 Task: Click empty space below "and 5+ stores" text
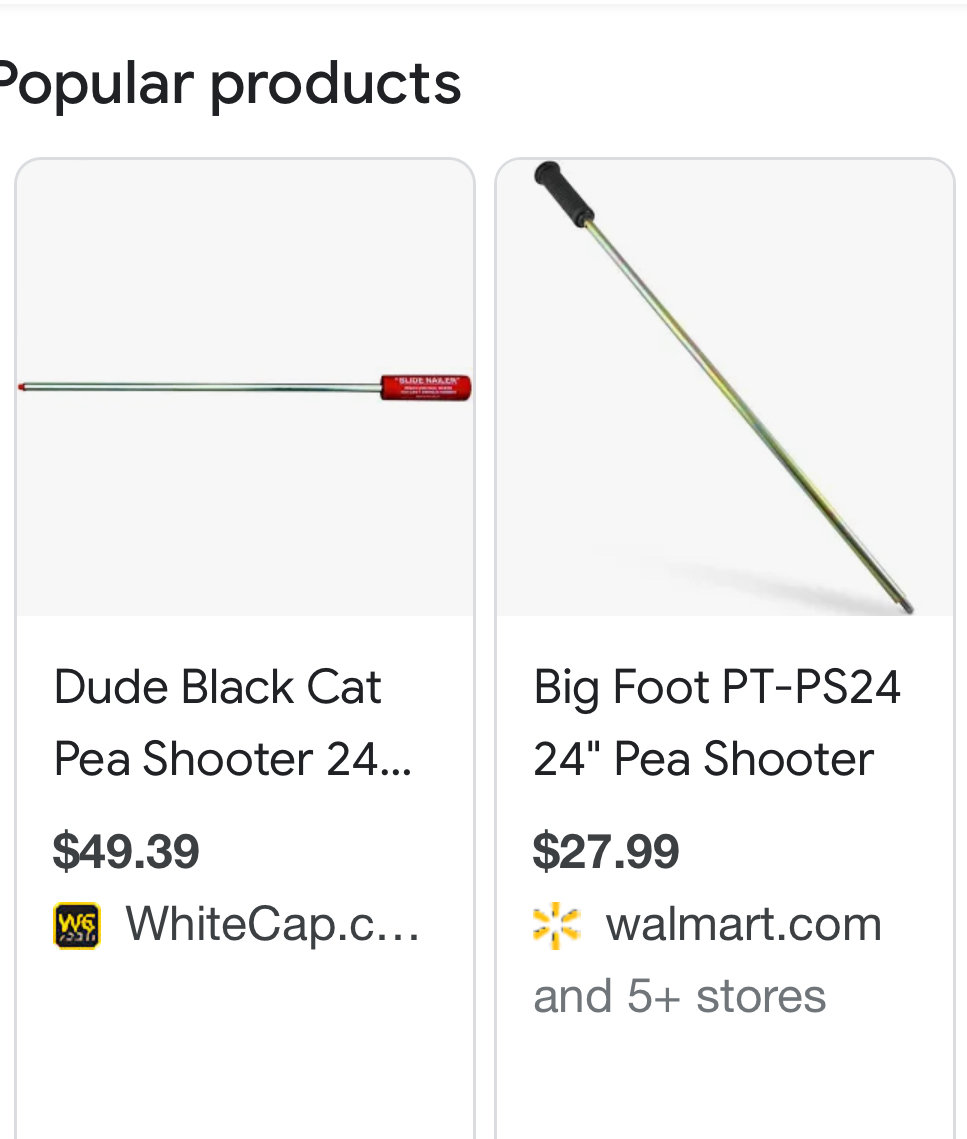724,1082
